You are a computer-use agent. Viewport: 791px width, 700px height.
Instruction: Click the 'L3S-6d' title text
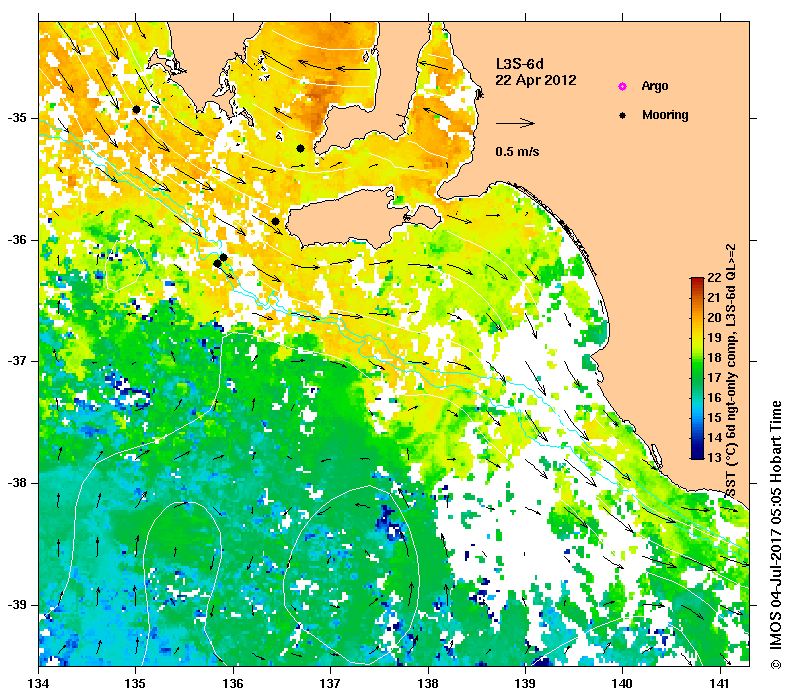519,64
